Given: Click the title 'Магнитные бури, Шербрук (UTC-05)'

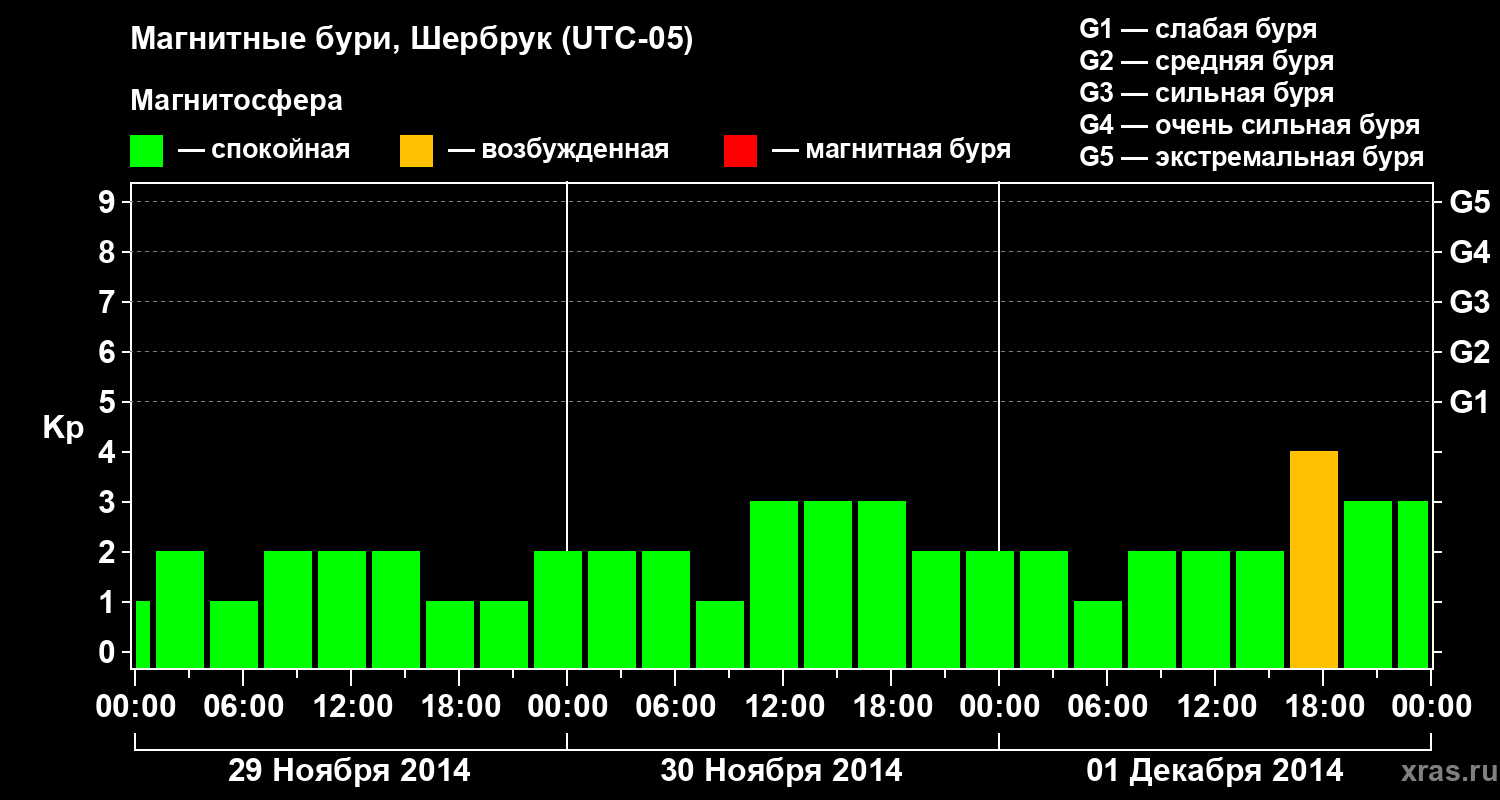Looking at the screenshot, I should click(x=411, y=41).
